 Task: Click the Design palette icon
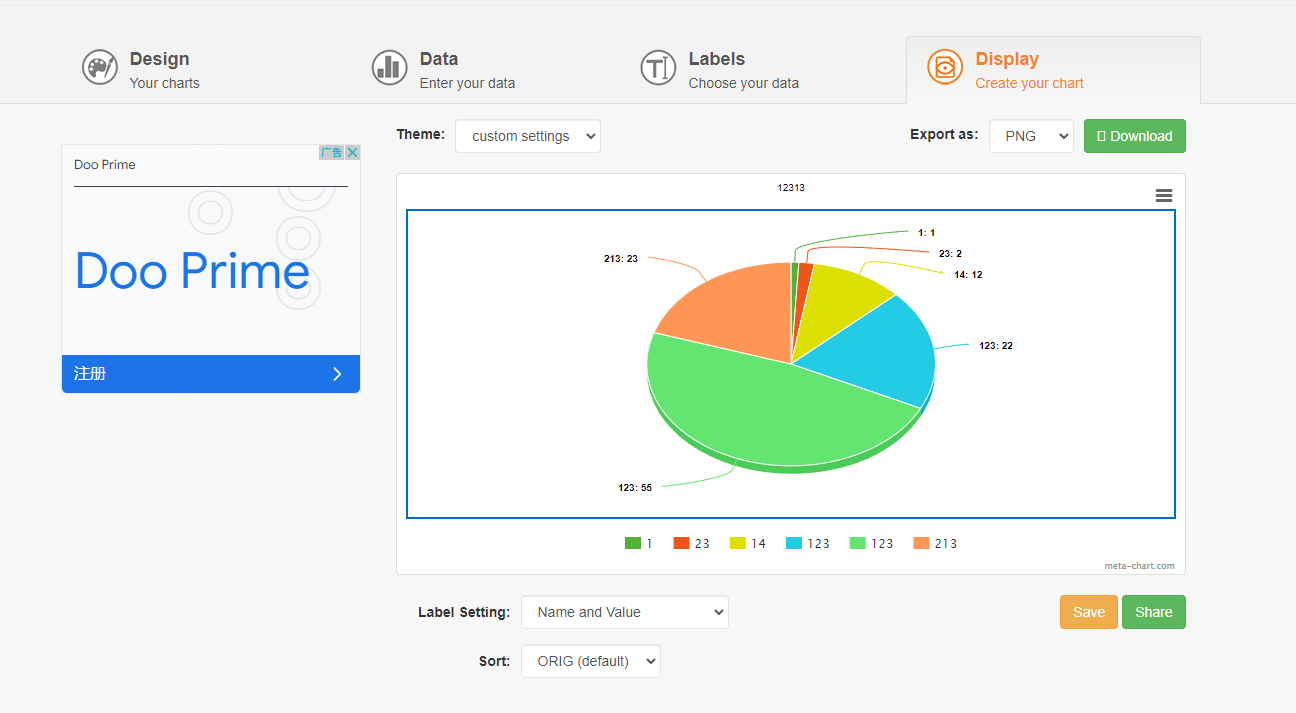pos(100,68)
